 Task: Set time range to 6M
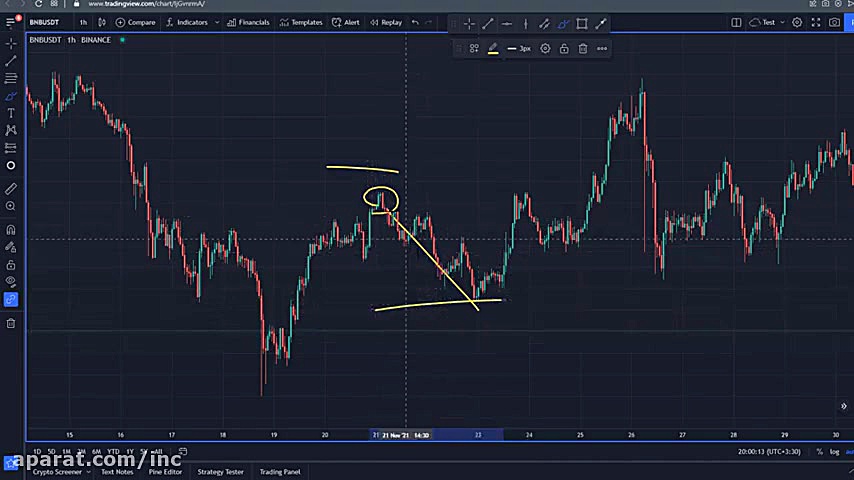(x=96, y=452)
